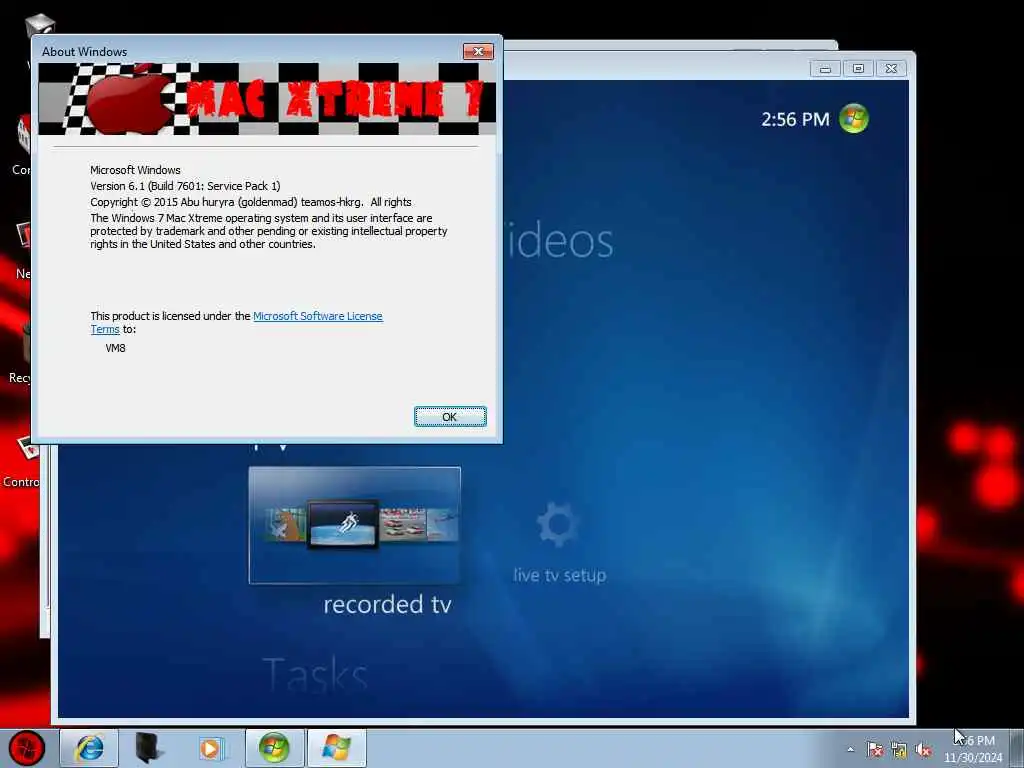Minimize the Media Center window
1024x768 pixels.
tap(825, 69)
